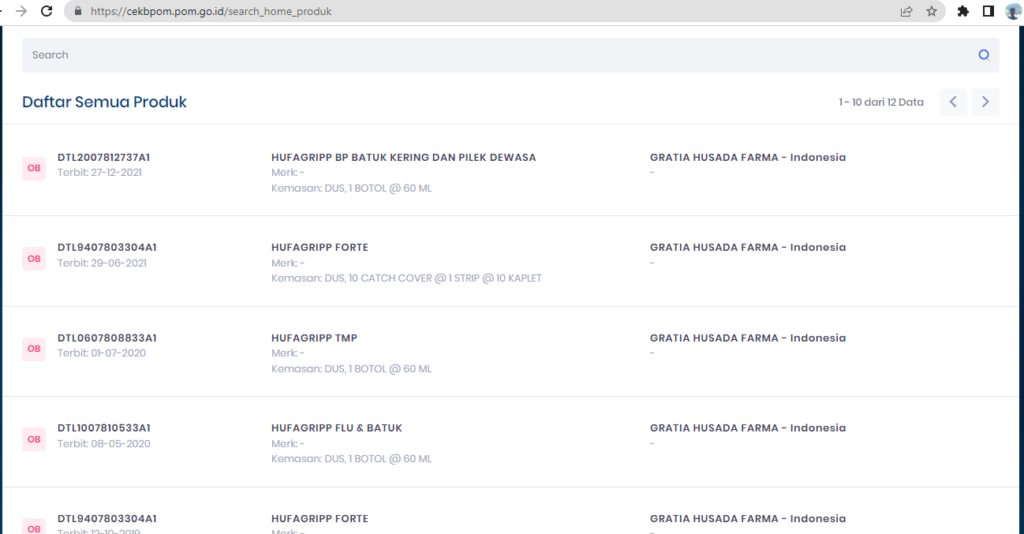Toggle the browser side panel icon

tap(988, 11)
